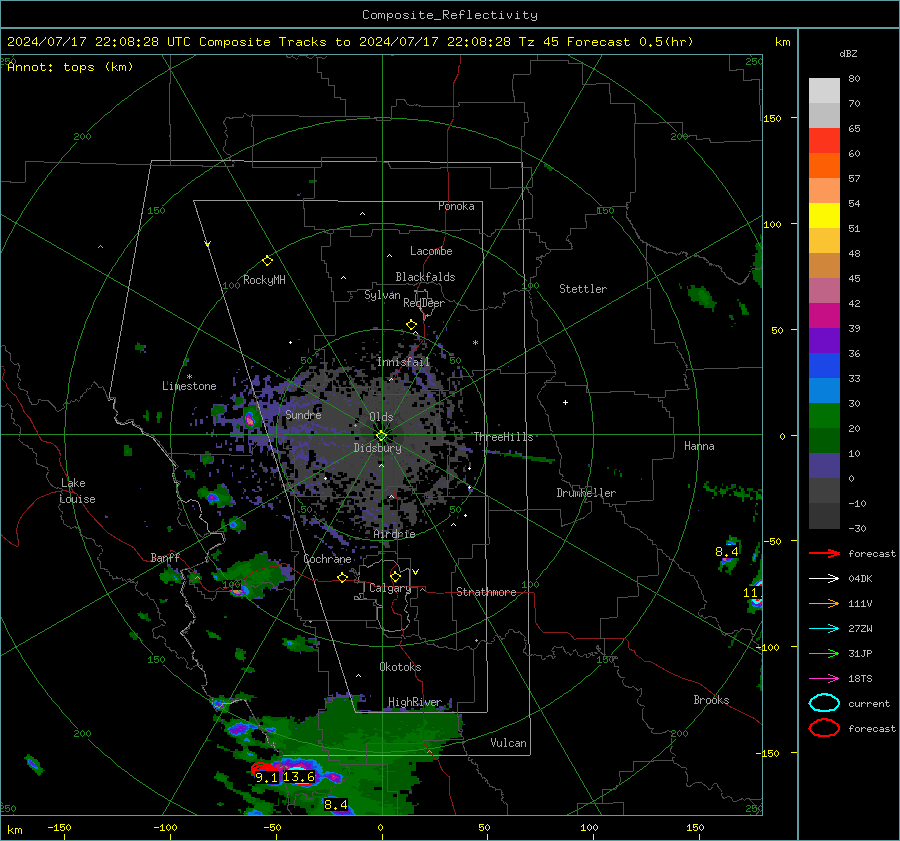Click the 8.4 storm top label south of Hanna
Image resolution: width=900 pixels, height=841 pixels.
[727, 552]
